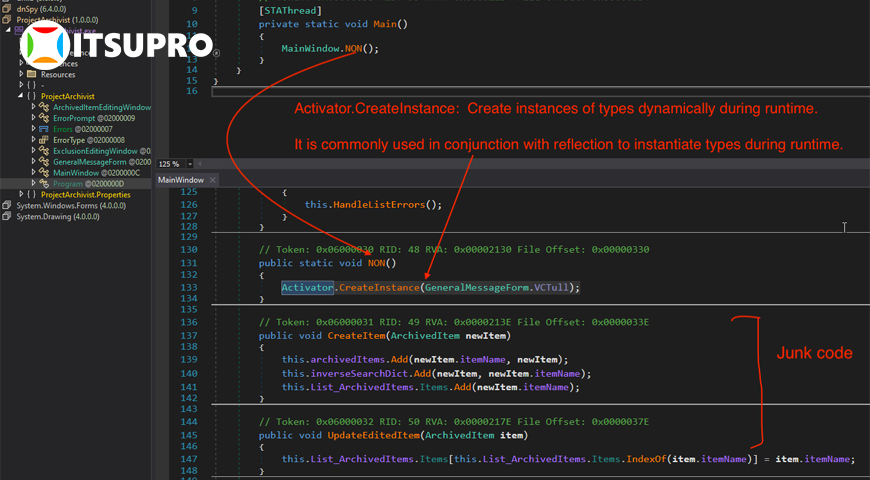The height and width of the screenshot is (480, 870).
Task: Click the Program class icon
Action: (44, 184)
